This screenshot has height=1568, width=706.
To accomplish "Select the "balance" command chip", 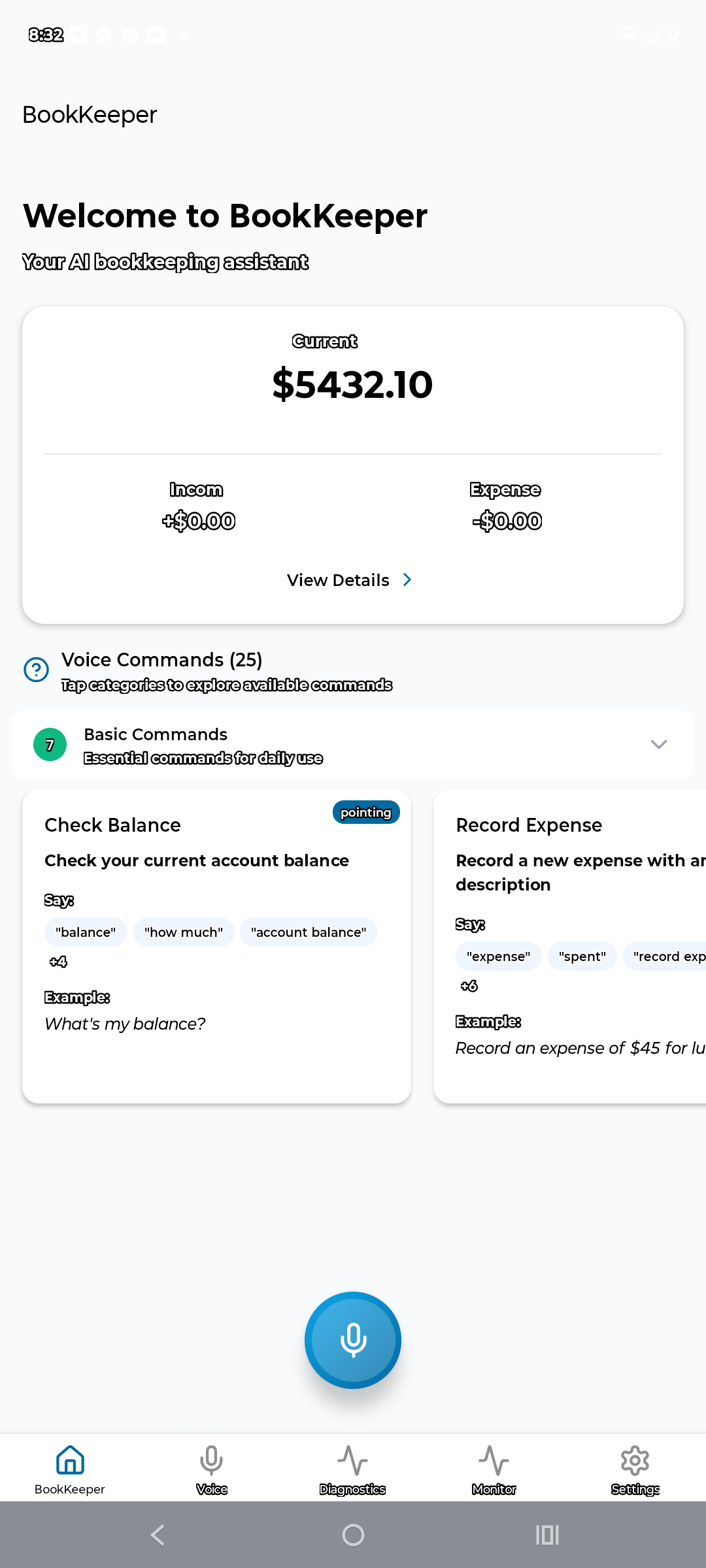I will point(86,932).
